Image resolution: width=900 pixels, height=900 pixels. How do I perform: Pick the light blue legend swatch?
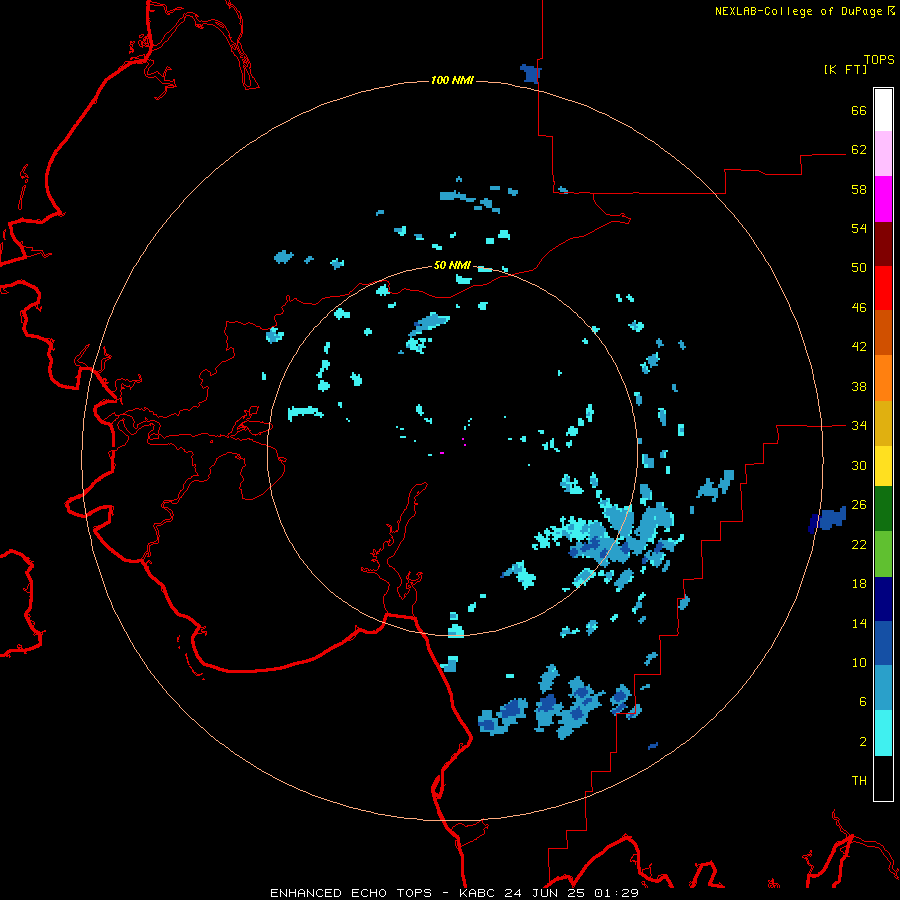(x=883, y=688)
